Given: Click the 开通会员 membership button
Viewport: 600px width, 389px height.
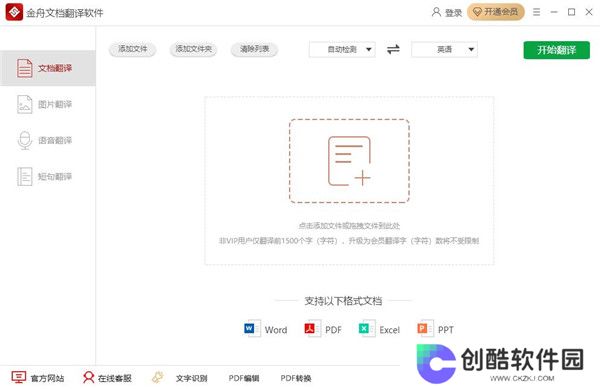Looking at the screenshot, I should pos(496,12).
